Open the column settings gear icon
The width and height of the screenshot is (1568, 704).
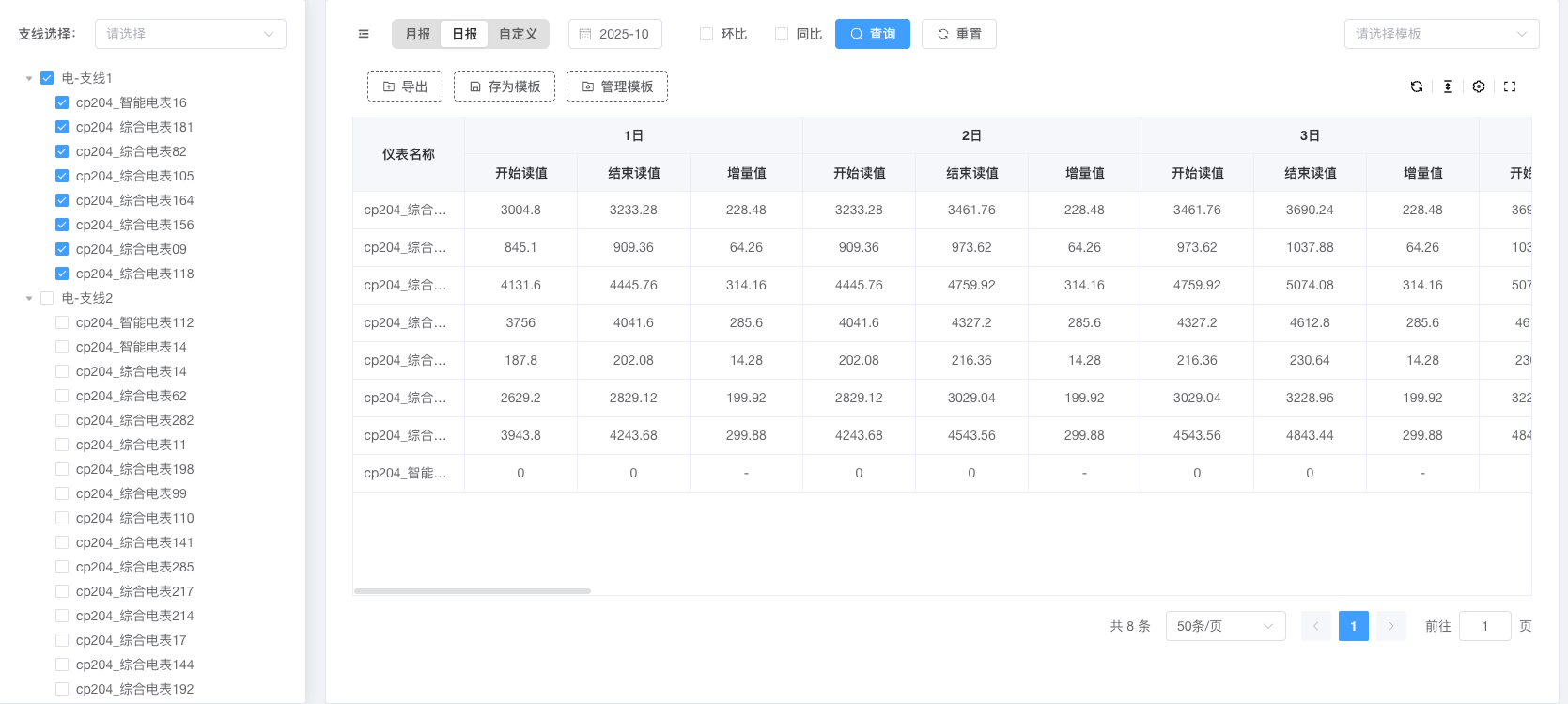click(x=1479, y=86)
